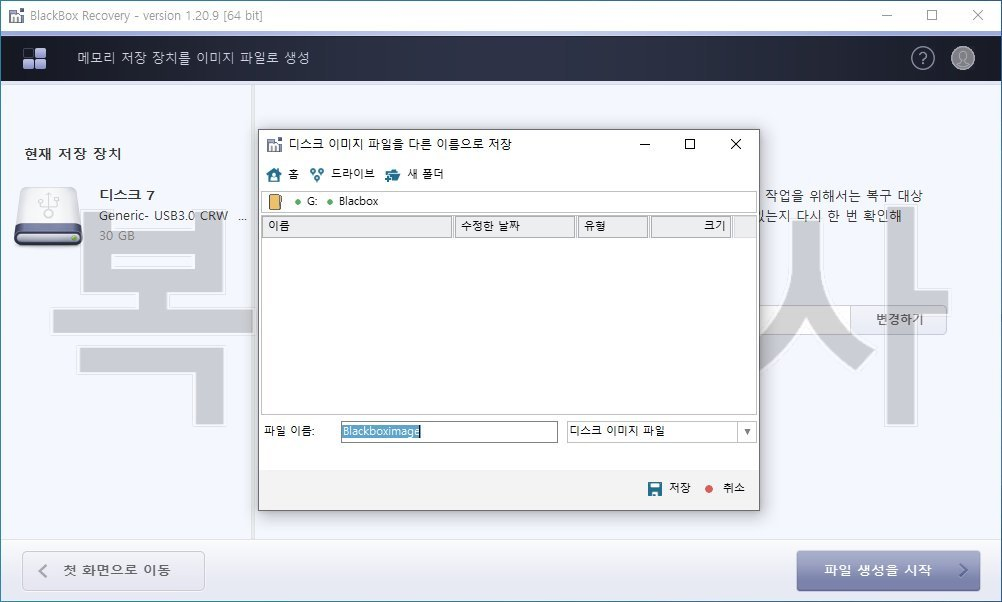The height and width of the screenshot is (602, 1002).
Task: Start file creation (파일 생성을 시작)
Action: tap(888, 571)
